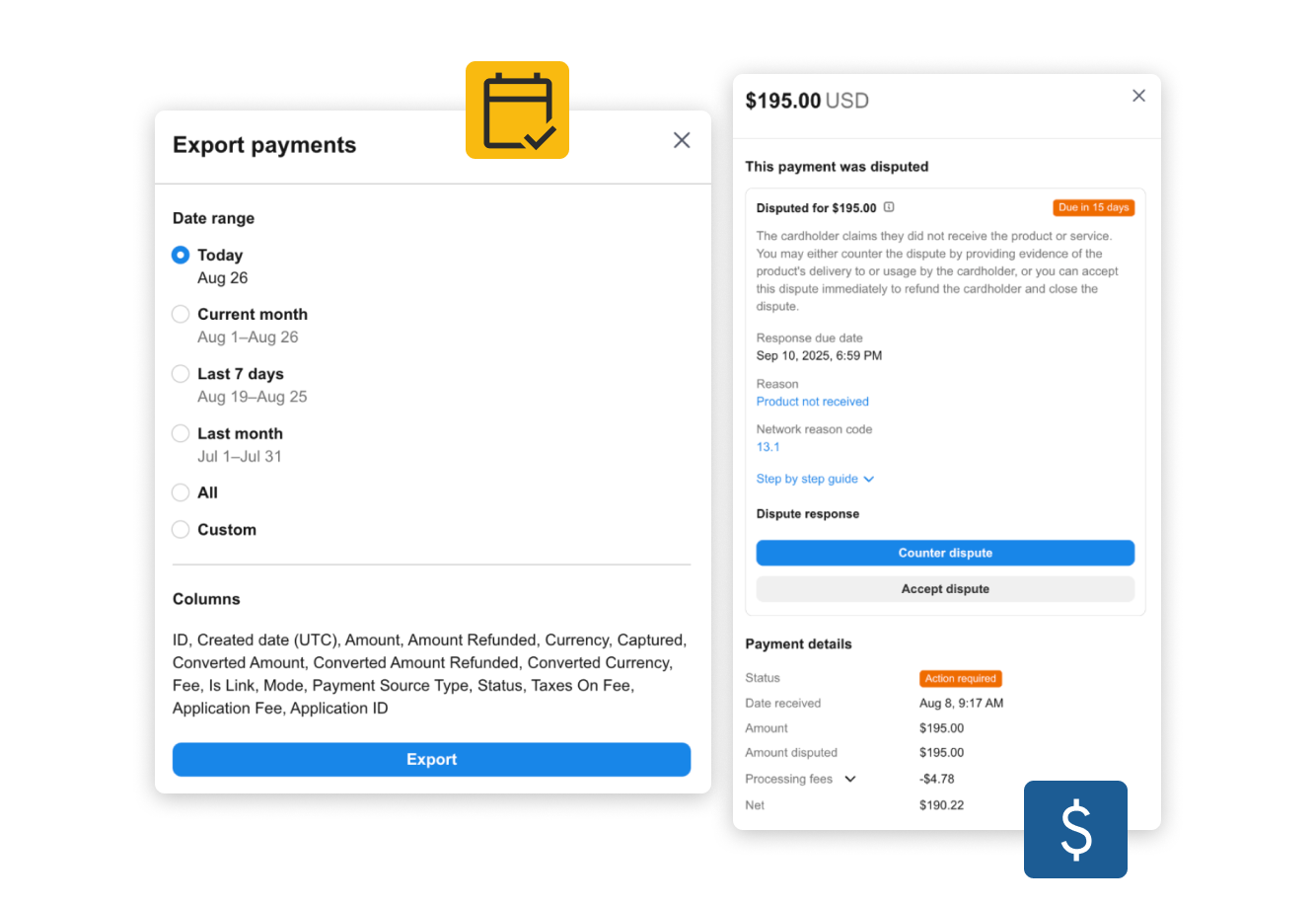Expand the Step by step guide

click(x=815, y=479)
